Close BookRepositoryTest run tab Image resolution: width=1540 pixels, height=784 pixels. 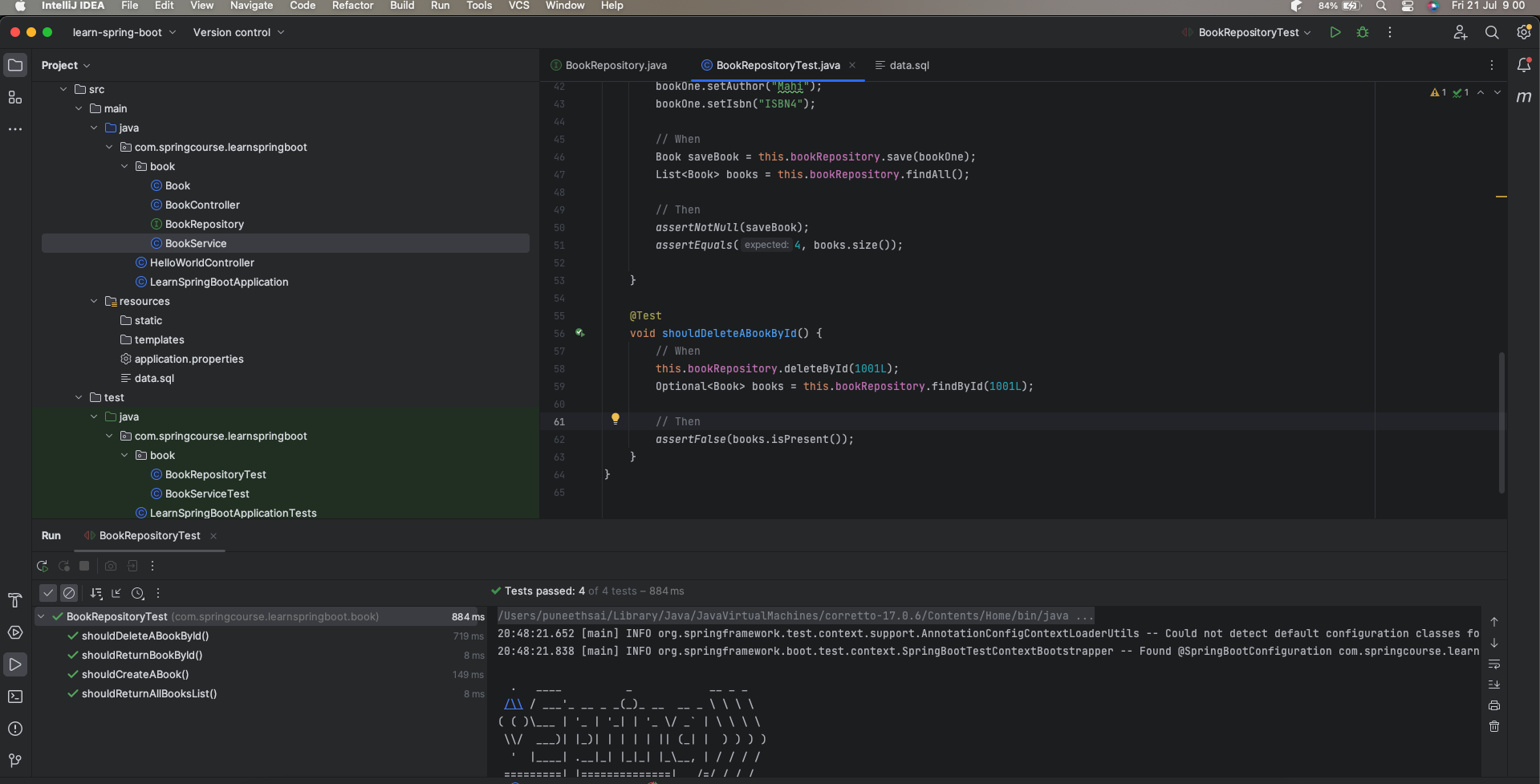coord(213,535)
